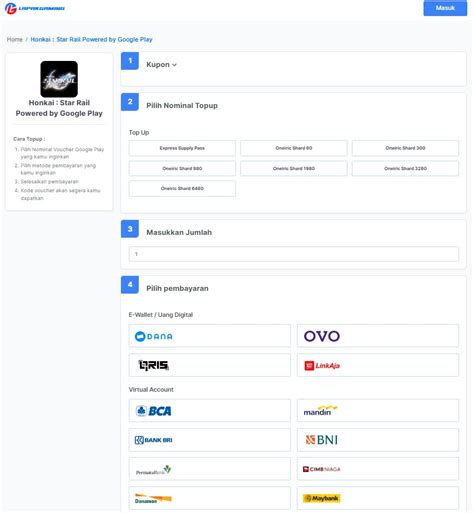
Task: Click the E-Wallet / Uang Digital label
Action: click(161, 315)
